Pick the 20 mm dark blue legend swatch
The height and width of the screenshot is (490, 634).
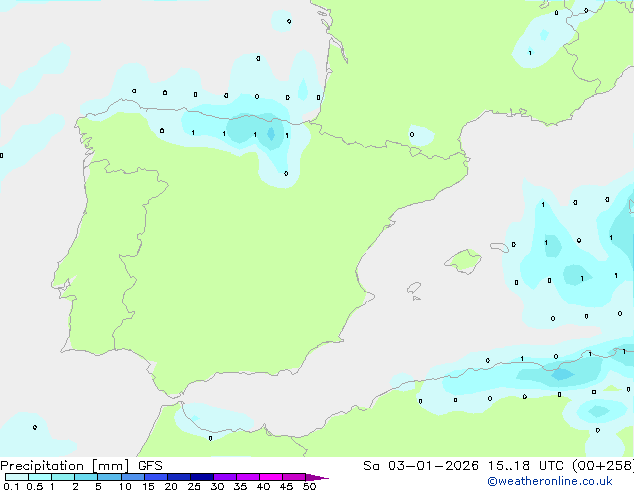click(179, 477)
